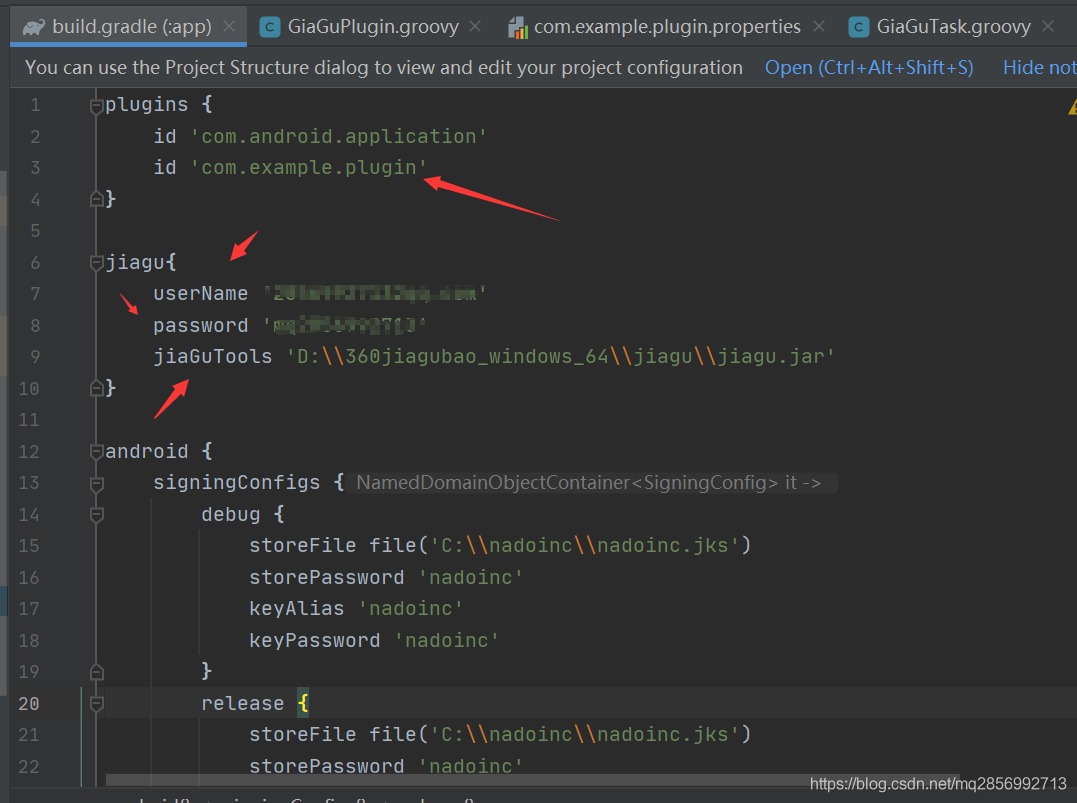Fold the android block on line 12

(x=97, y=451)
